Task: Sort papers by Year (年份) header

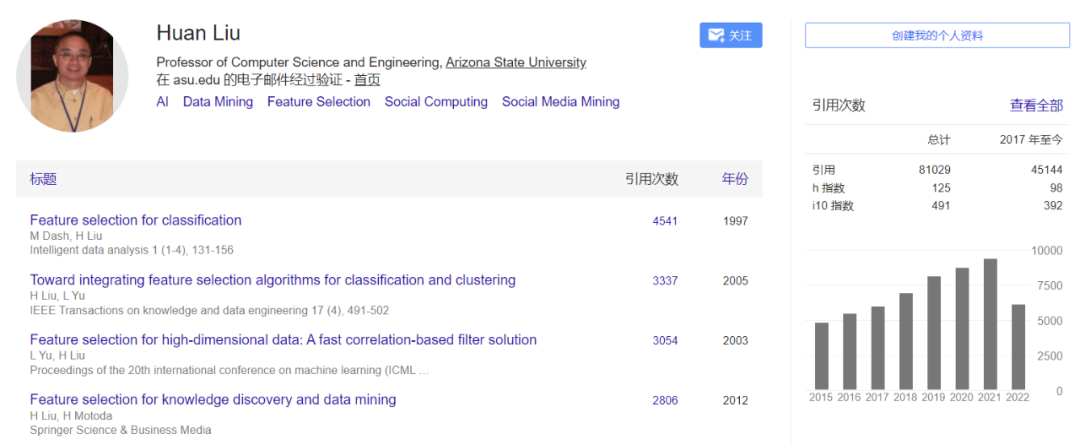Action: click(x=735, y=179)
